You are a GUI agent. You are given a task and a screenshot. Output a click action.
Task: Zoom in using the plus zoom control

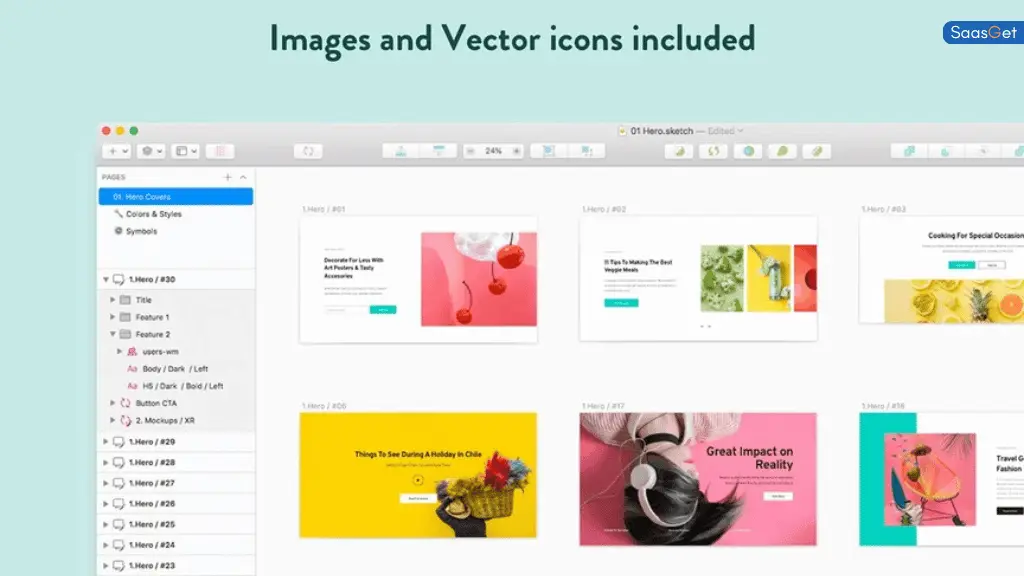(x=515, y=151)
